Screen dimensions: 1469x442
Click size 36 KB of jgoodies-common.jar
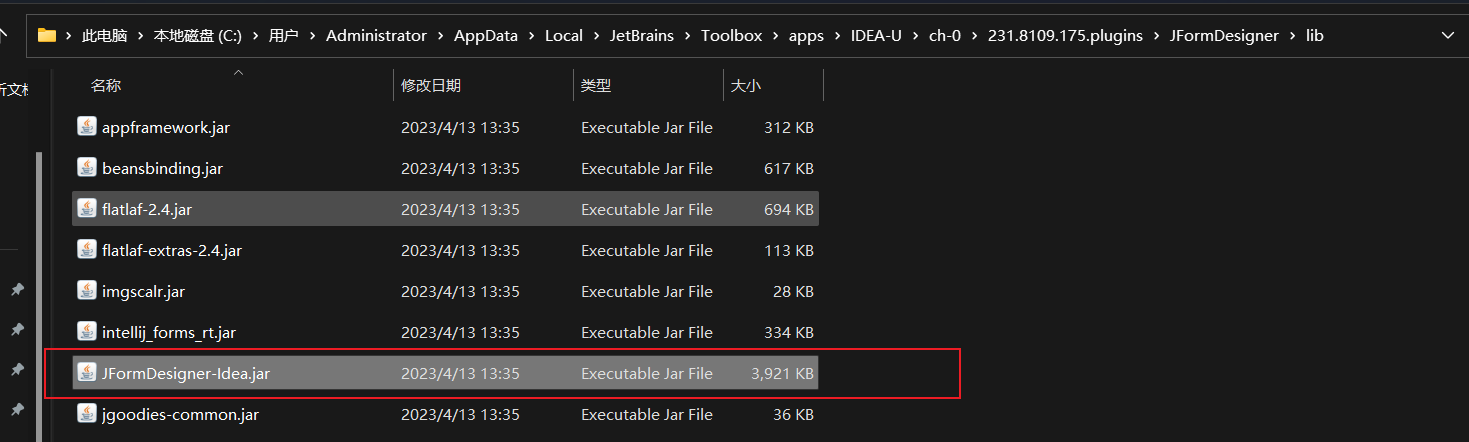[x=793, y=415]
